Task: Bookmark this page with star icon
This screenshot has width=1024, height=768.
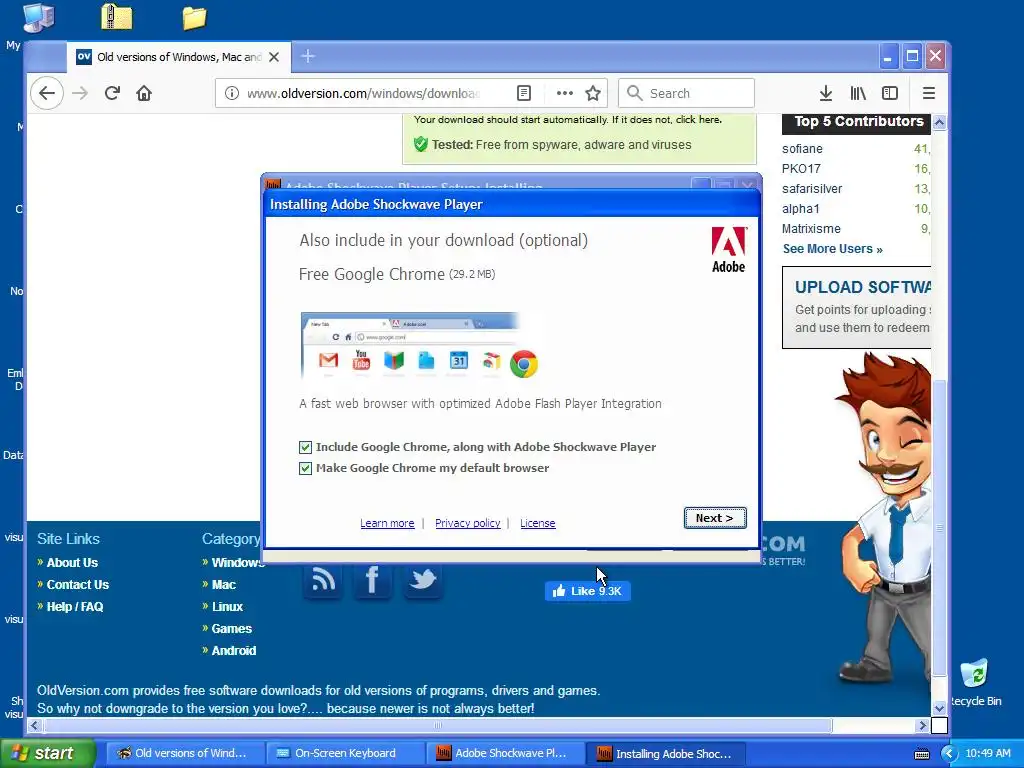Action: point(593,93)
